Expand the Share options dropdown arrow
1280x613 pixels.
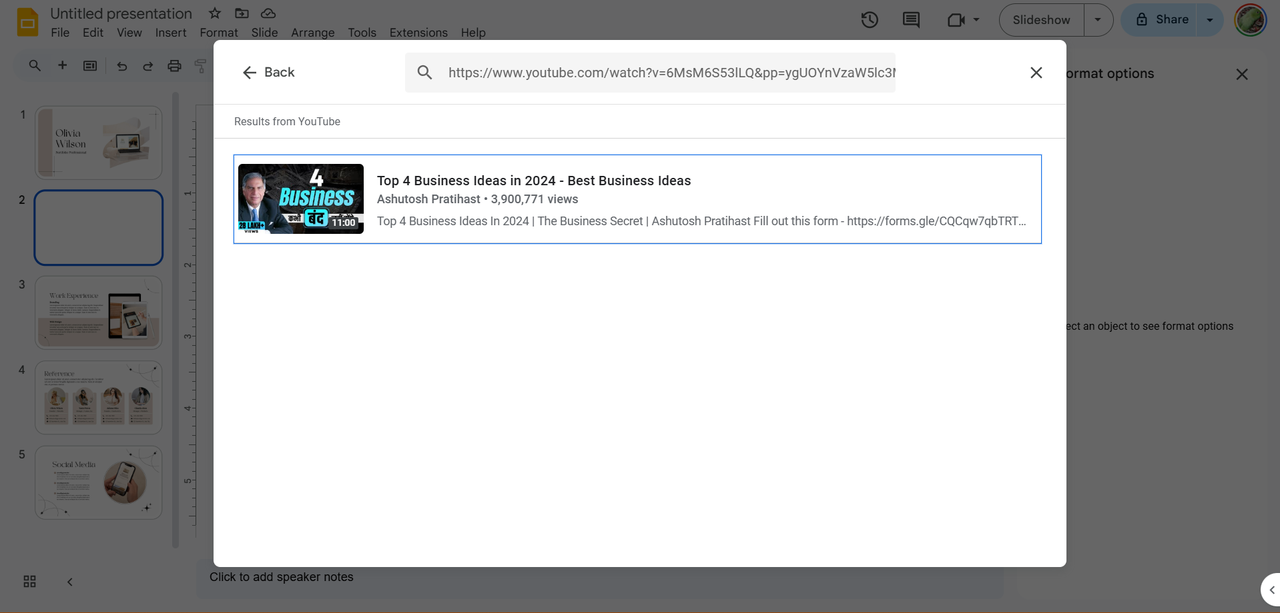coord(1210,20)
